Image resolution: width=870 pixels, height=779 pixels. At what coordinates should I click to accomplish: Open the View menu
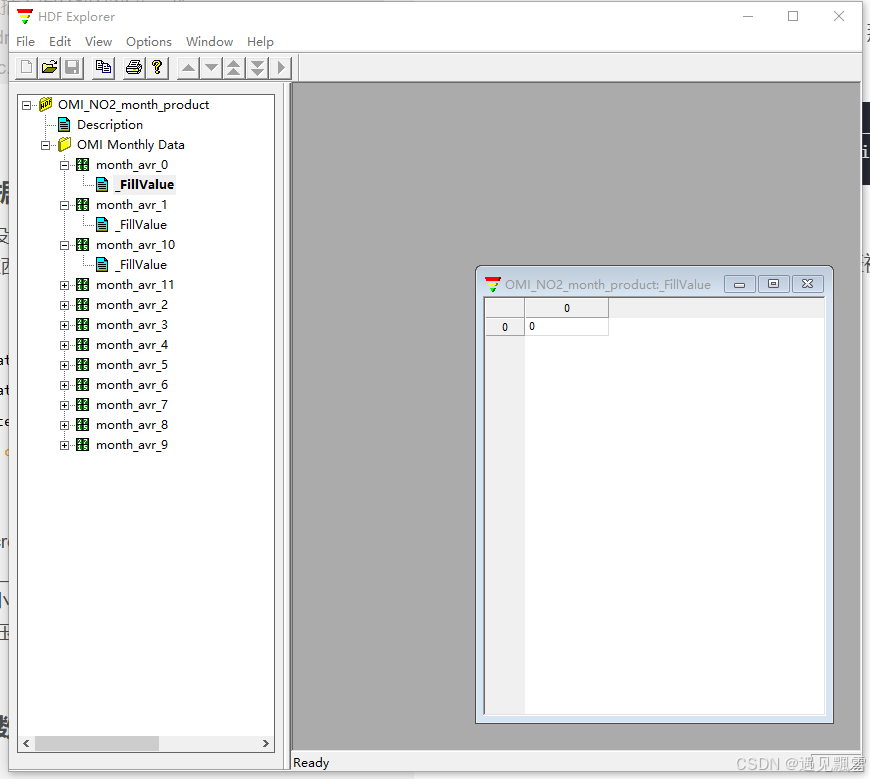(x=98, y=42)
